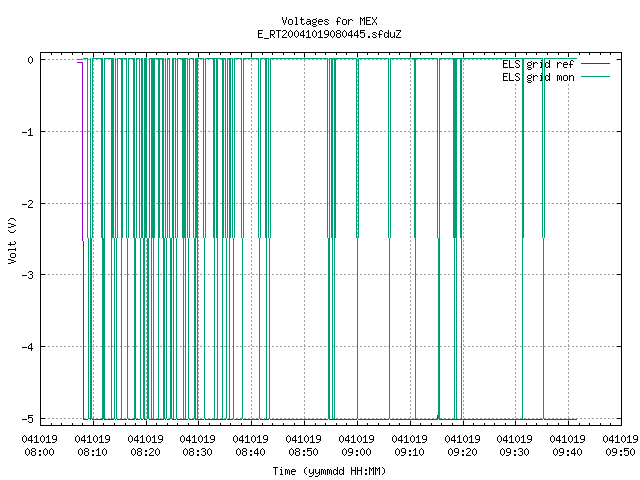Screen dimensions: 640x480
Task: Click the green legend line sample
Action: [595, 77]
